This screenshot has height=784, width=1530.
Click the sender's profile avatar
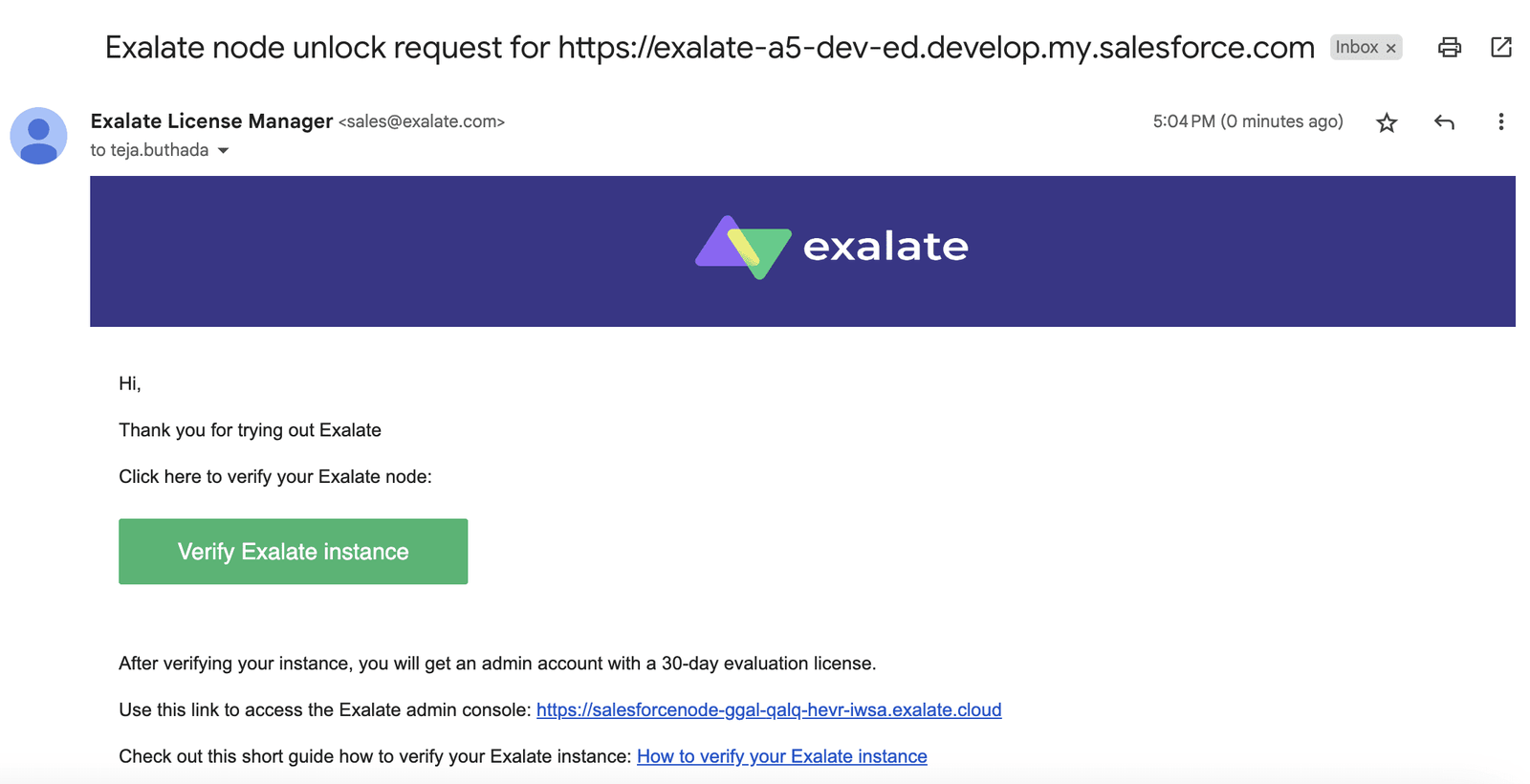click(38, 135)
